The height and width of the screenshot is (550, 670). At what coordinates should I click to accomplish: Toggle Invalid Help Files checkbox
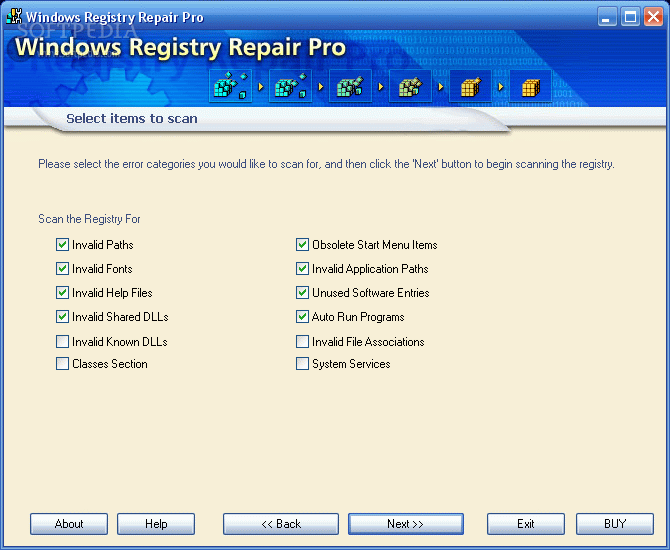(x=62, y=292)
